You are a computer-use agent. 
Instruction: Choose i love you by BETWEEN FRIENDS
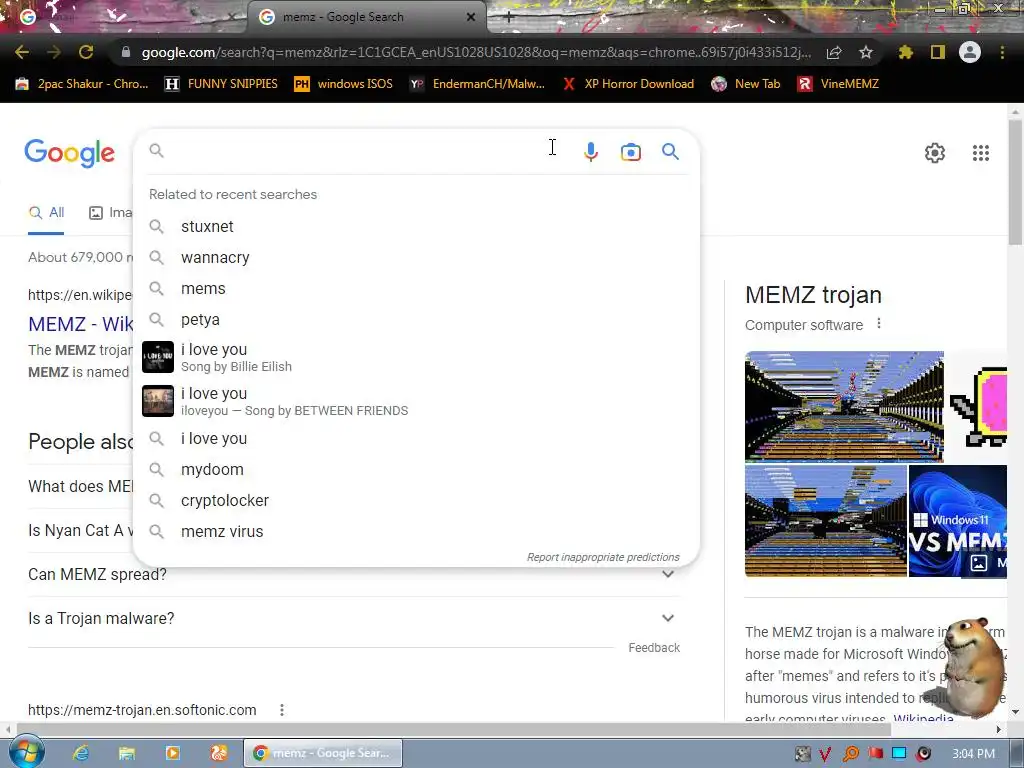416,401
